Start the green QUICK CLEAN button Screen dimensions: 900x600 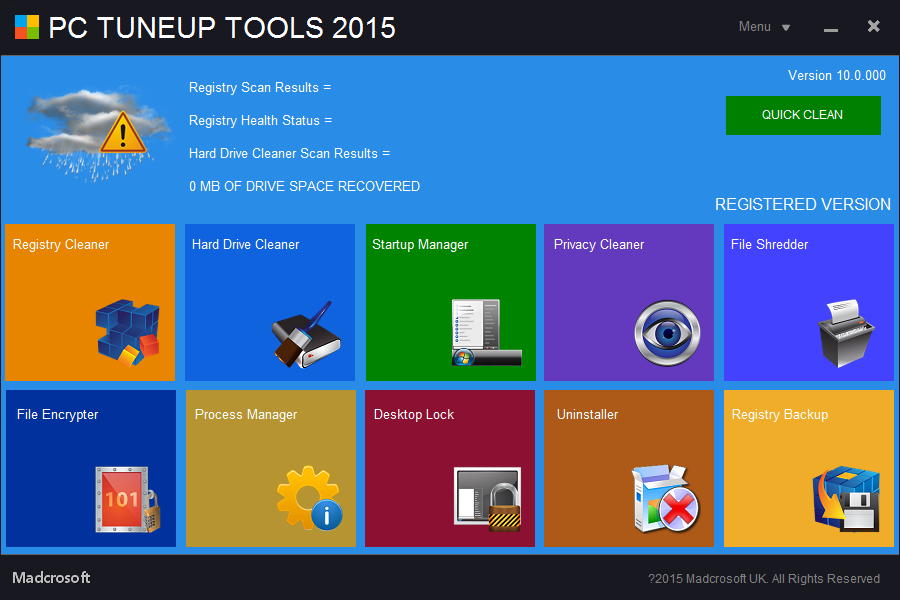pyautogui.click(x=803, y=115)
